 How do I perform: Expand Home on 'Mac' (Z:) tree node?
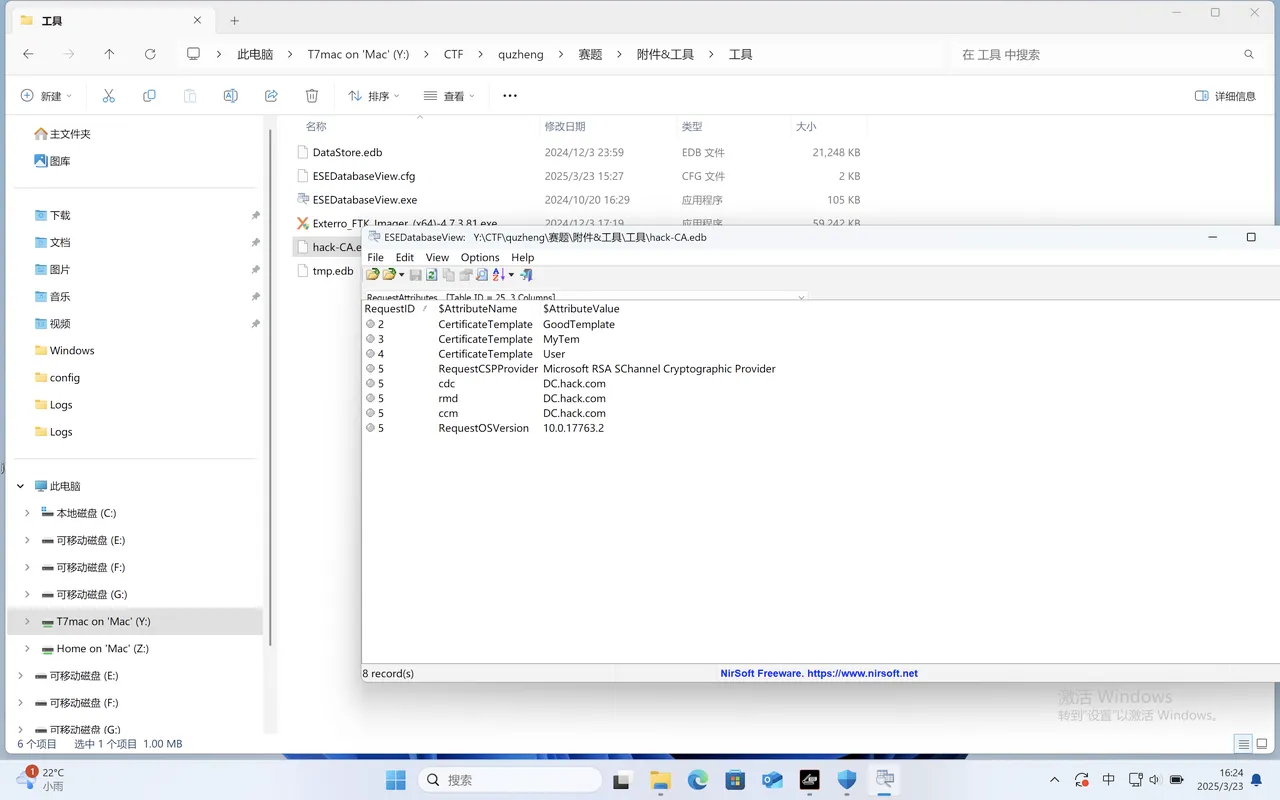[27, 648]
